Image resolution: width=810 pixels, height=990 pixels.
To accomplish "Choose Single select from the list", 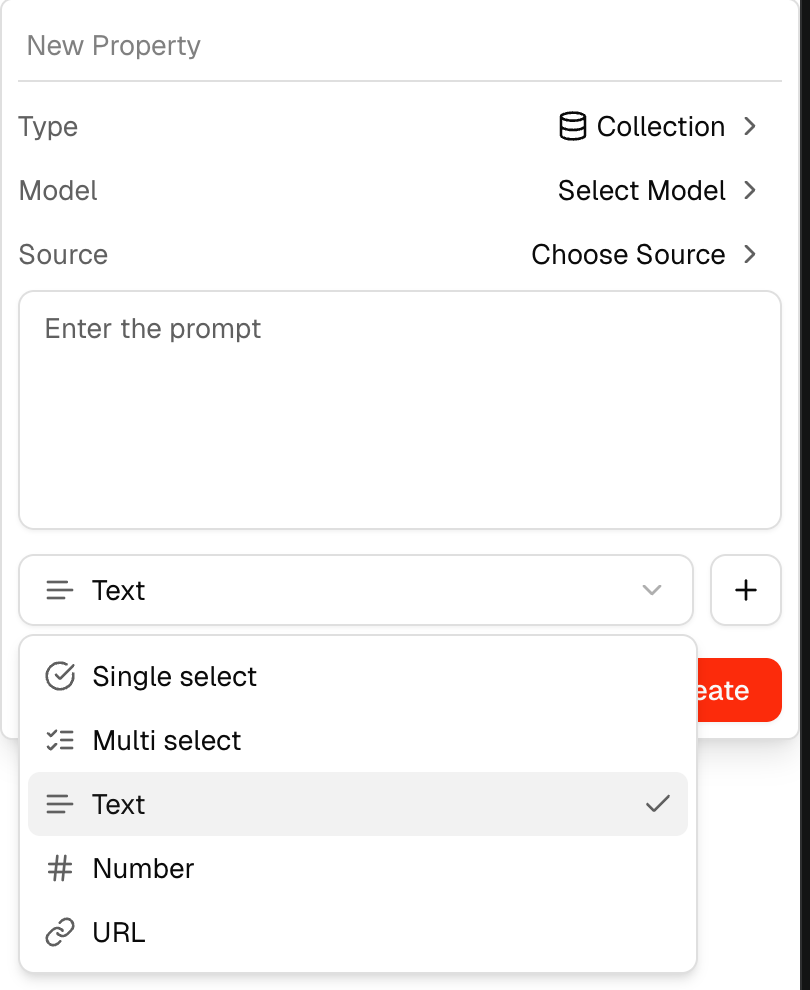I will pos(174,677).
